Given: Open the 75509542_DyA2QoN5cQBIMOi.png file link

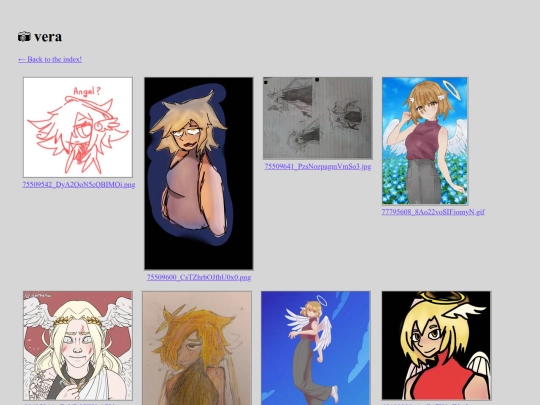Looking at the screenshot, I should tap(79, 185).
